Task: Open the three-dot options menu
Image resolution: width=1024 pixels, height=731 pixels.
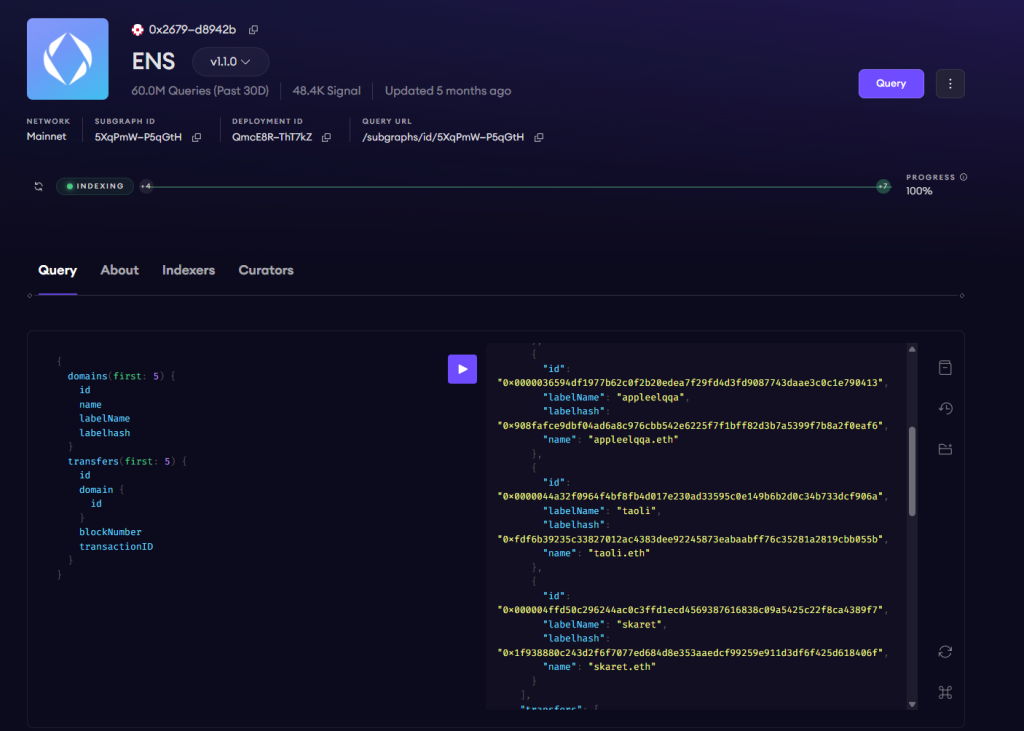Action: (949, 83)
